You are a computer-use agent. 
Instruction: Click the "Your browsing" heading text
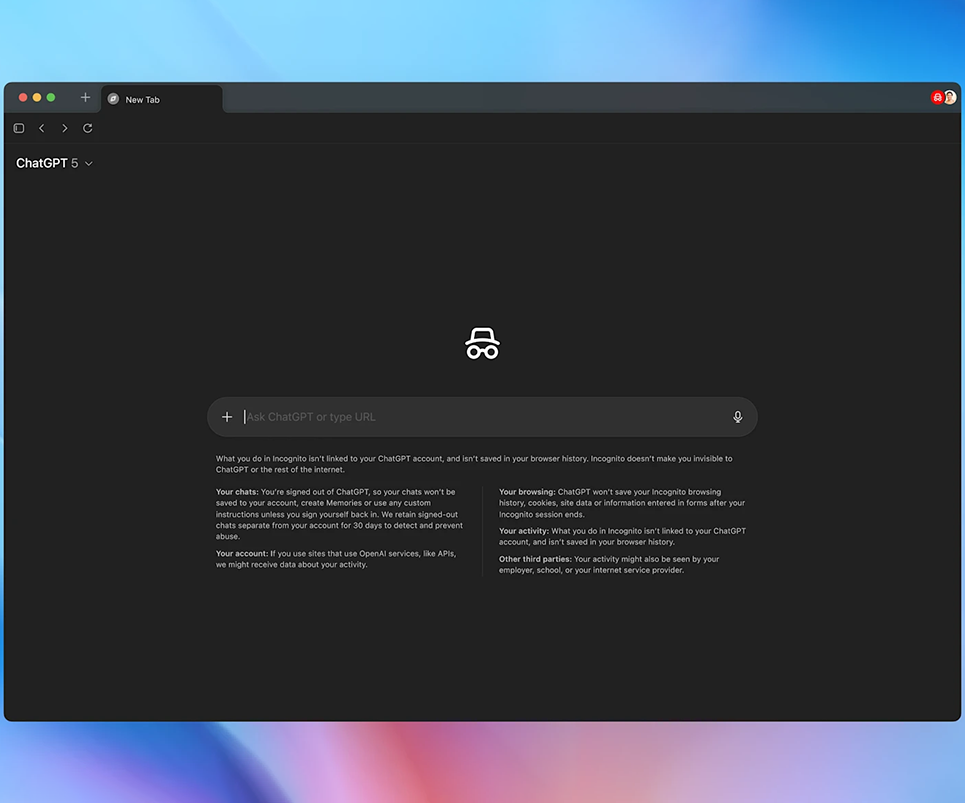pos(527,492)
